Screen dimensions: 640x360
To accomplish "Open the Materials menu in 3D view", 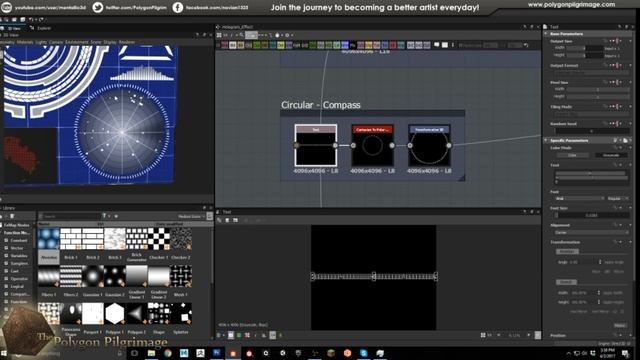I will coord(24,42).
